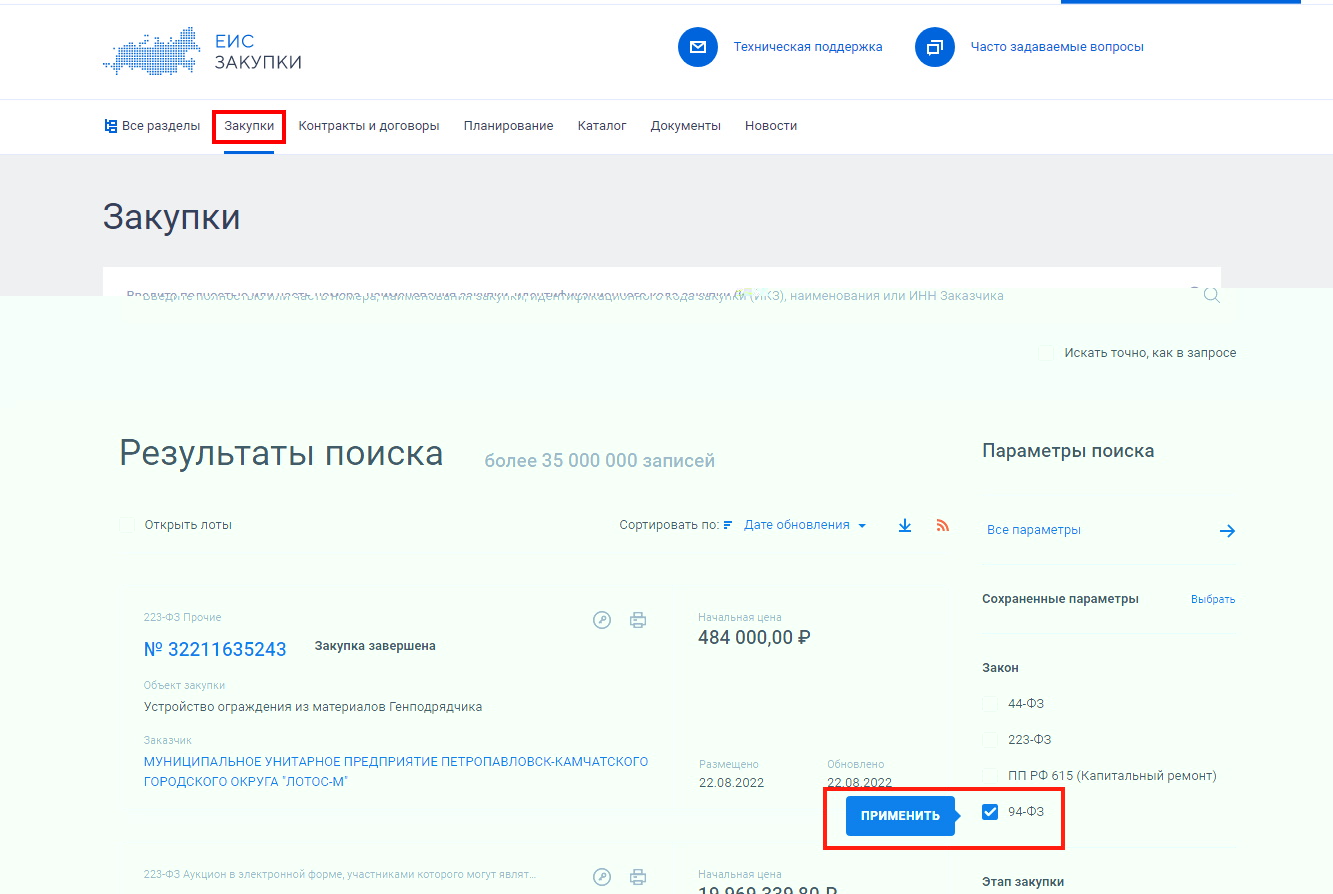This screenshot has width=1333, height=894.
Task: Open the RSS feed icon
Action: click(x=942, y=525)
